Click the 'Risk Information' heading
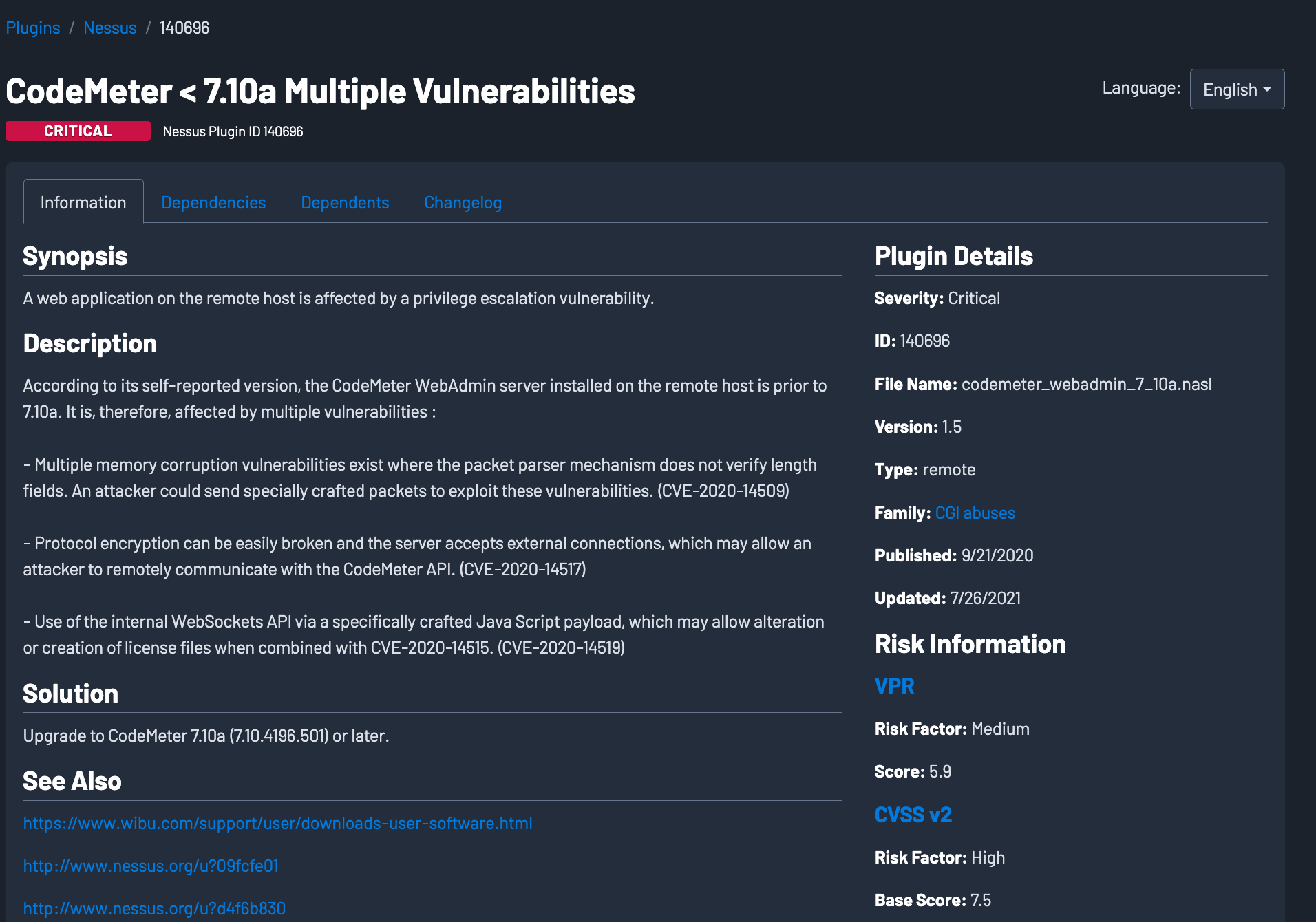Viewport: 1316px width, 922px height. coord(970,644)
